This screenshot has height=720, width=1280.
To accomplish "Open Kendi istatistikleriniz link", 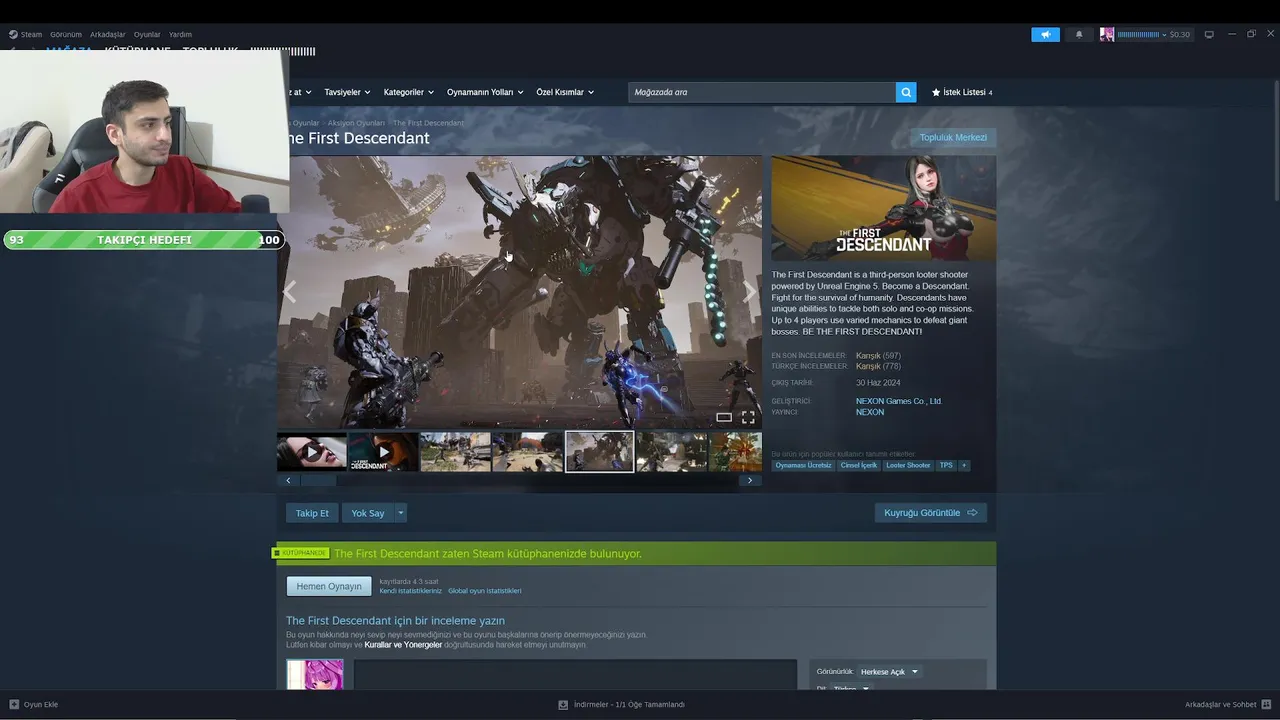I will pos(410,591).
